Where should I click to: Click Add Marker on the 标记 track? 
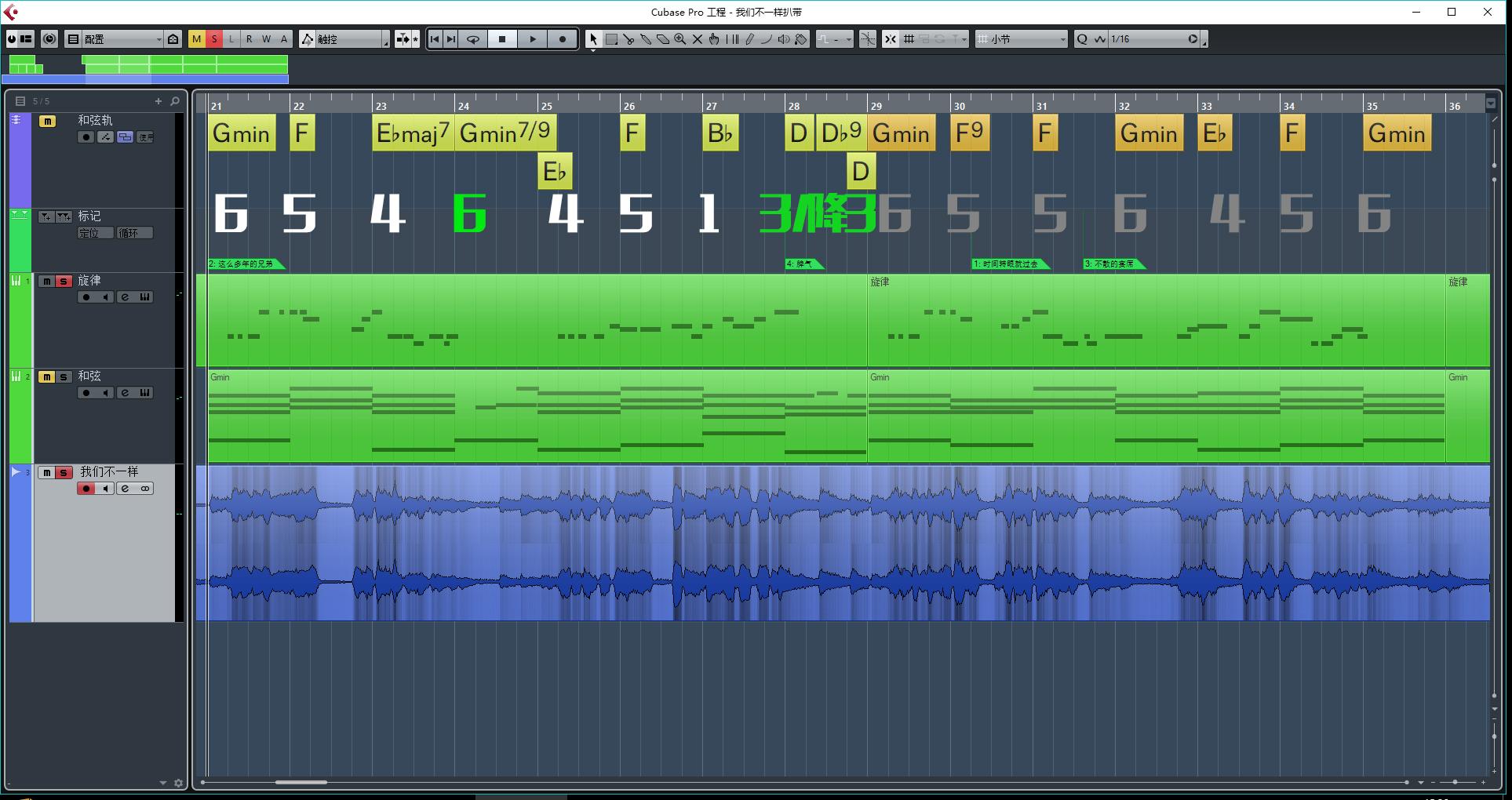[x=46, y=216]
